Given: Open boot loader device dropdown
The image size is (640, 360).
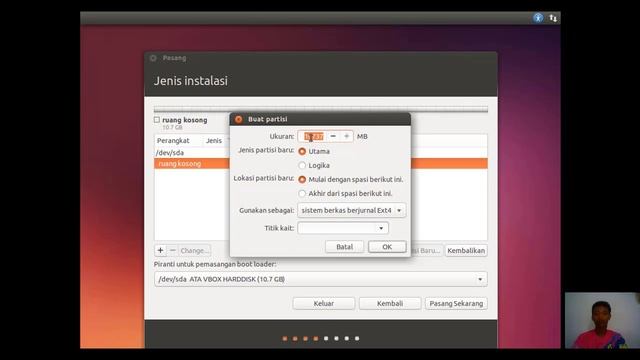Looking at the screenshot, I should pyautogui.click(x=321, y=279).
